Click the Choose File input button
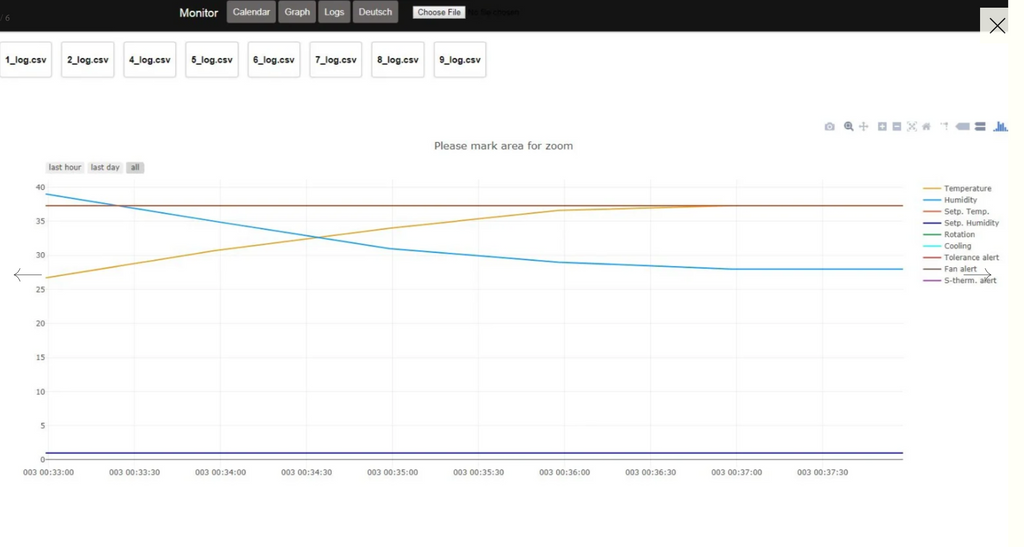This screenshot has height=547, width=1024. pyautogui.click(x=439, y=13)
